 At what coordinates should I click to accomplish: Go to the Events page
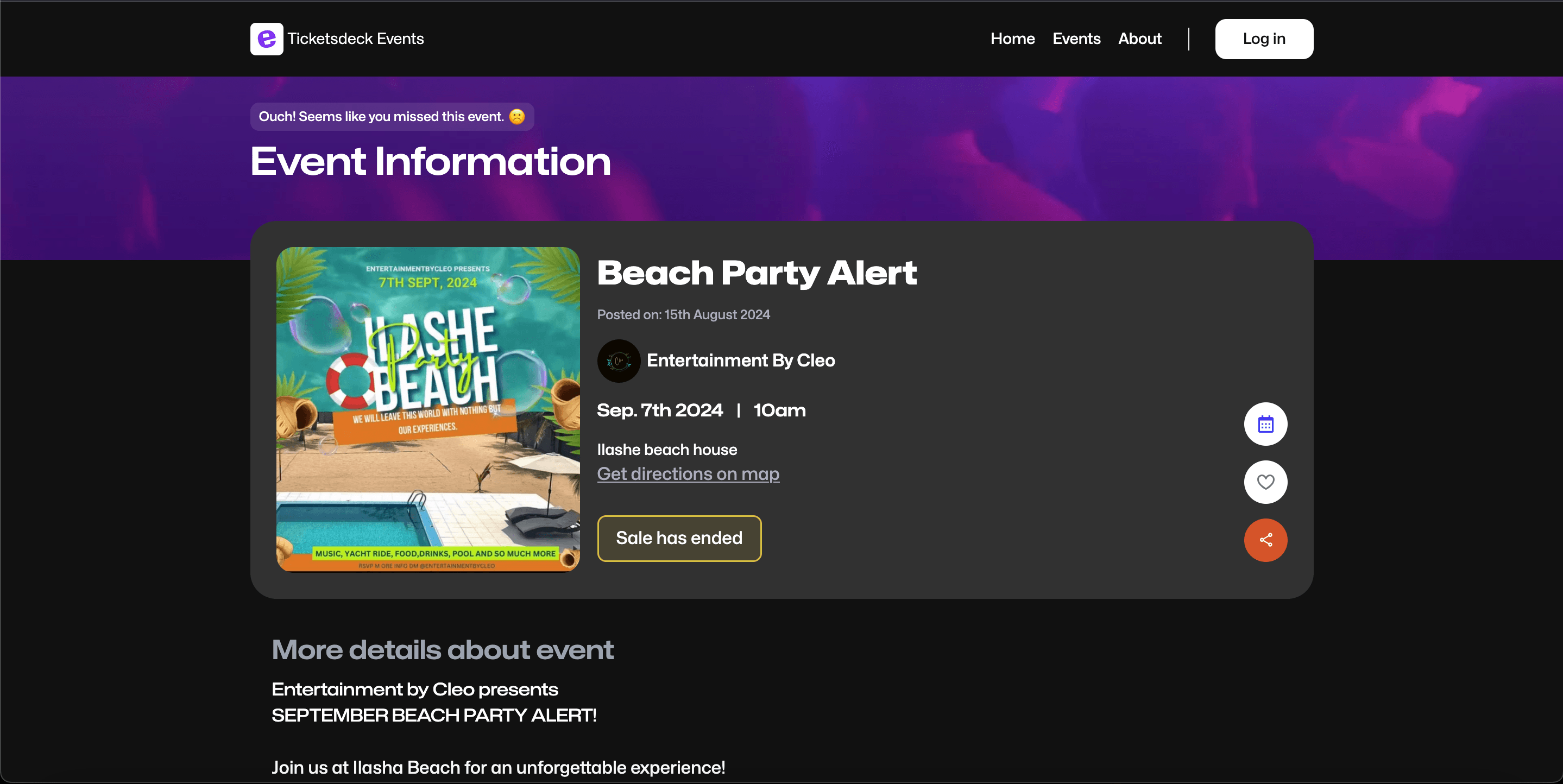[1076, 39]
